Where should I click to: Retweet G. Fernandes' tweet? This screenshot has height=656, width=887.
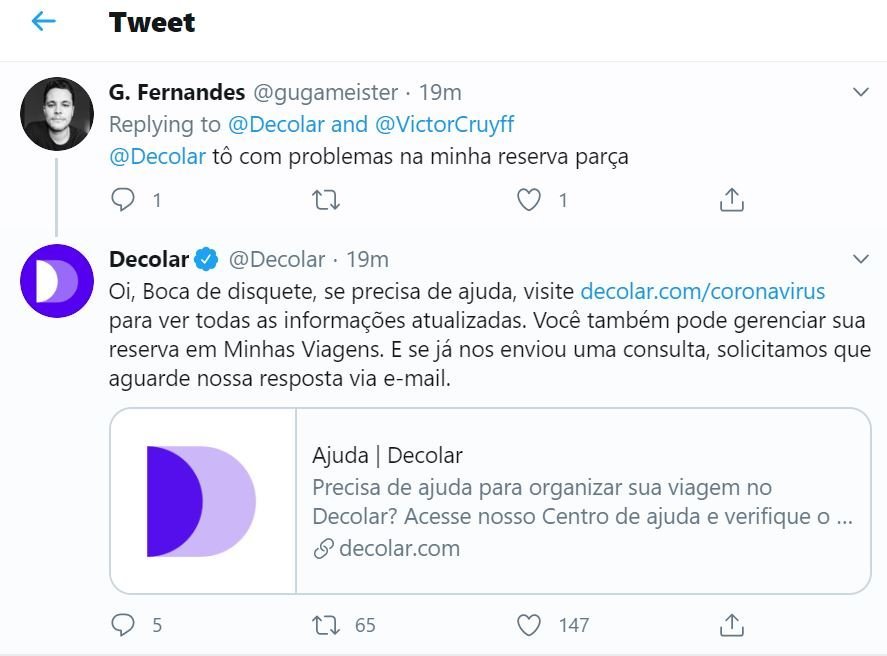pos(326,200)
